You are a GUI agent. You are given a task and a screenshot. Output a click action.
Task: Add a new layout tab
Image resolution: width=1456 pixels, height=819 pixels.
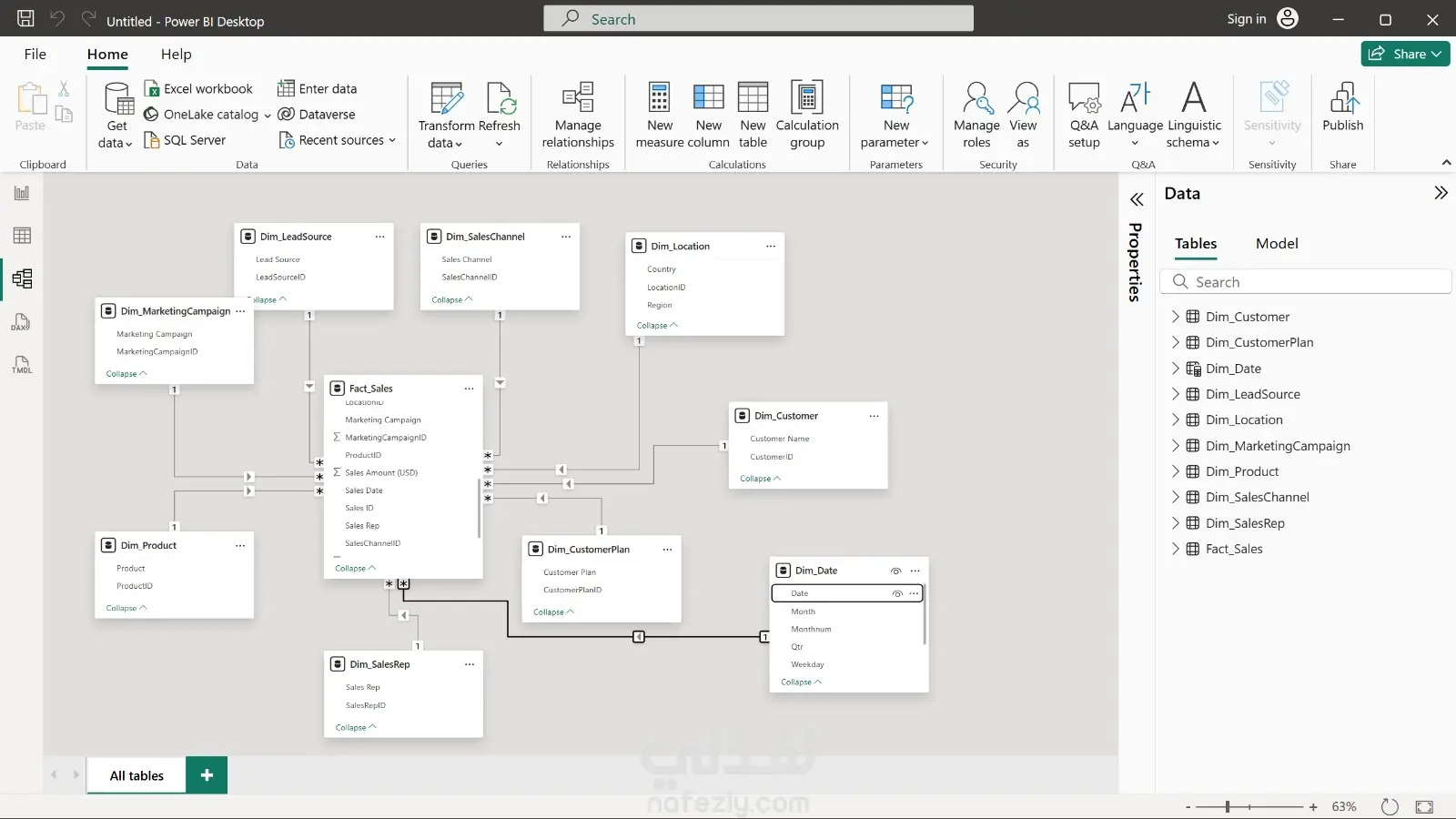[207, 775]
